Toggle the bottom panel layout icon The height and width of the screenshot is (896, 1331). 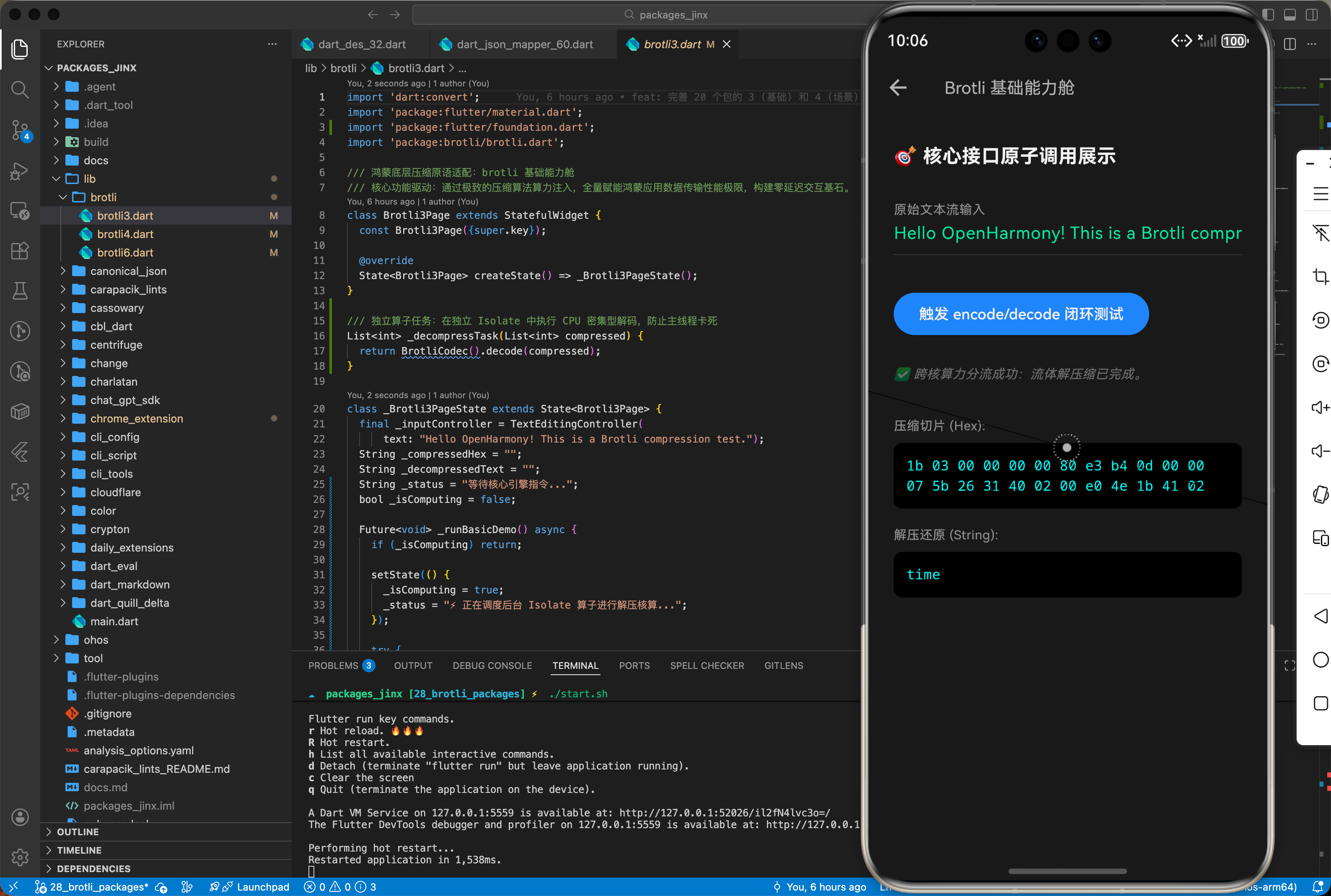1289,15
